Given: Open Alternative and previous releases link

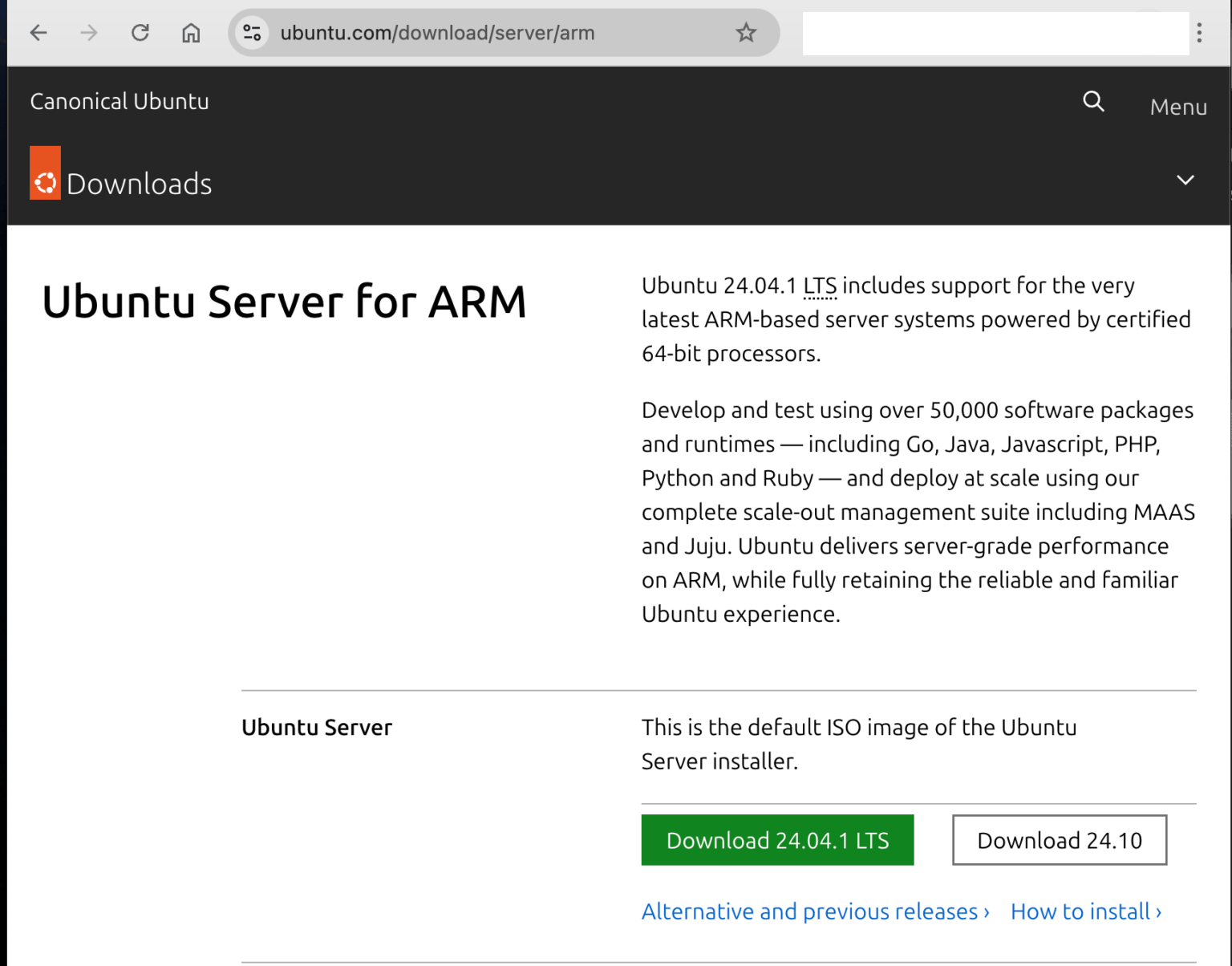Looking at the screenshot, I should point(815,911).
